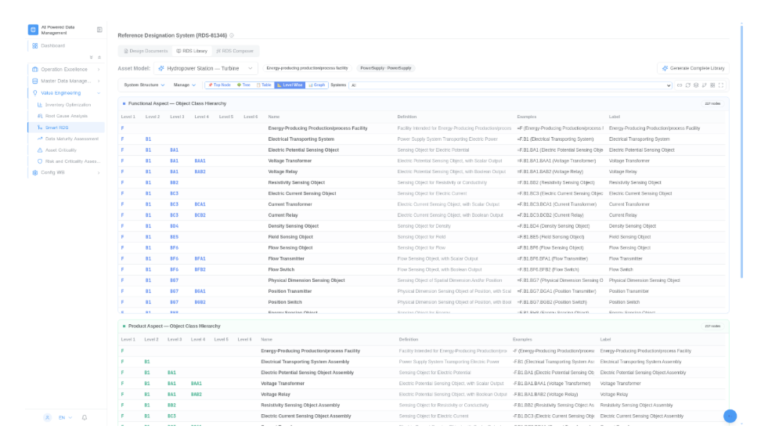Switch view to Table
768x447 pixels.
pos(264,85)
